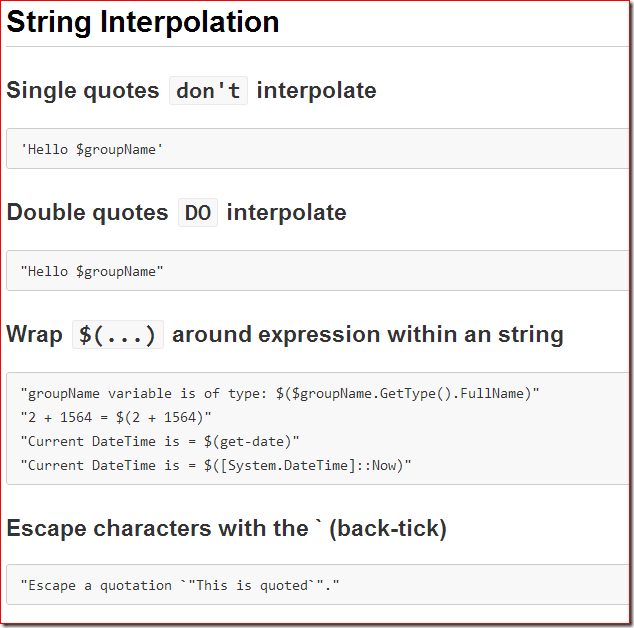Click the $(get-date) code line
634x628 pixels.
point(160,441)
